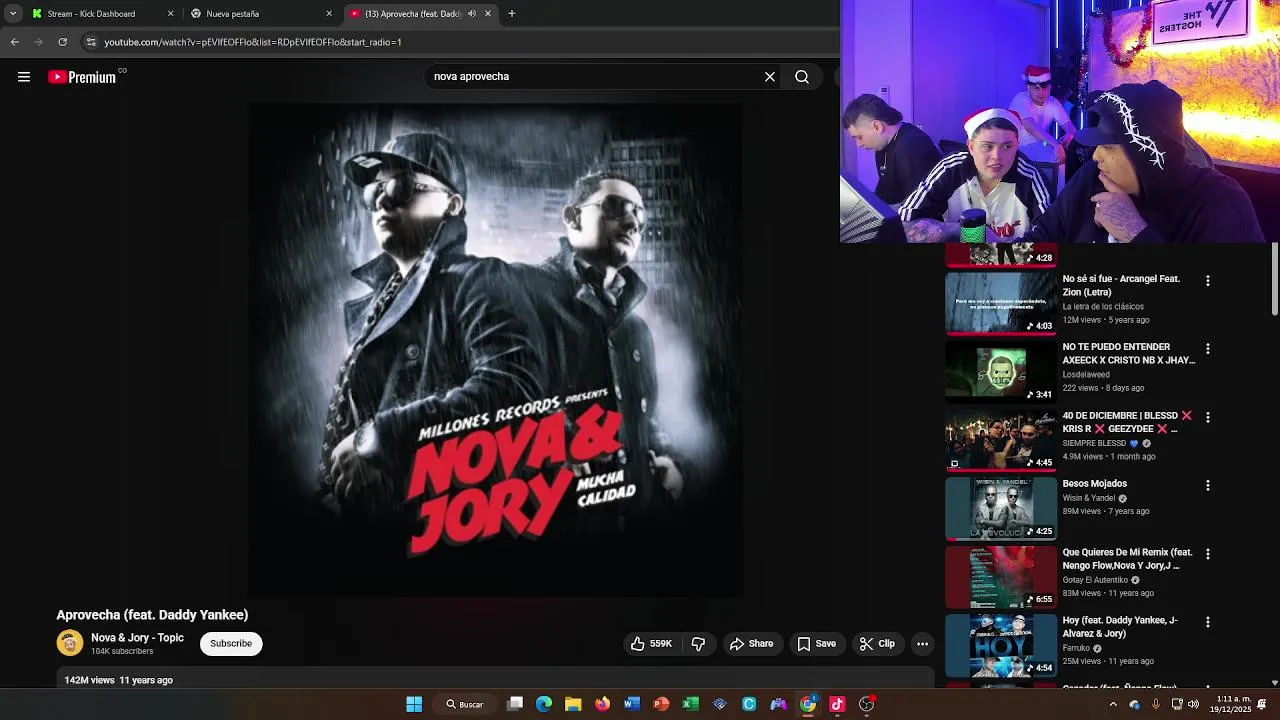Mute the YouTube tab audio icon
Viewport: 1280px width, 720px height.
click(x=472, y=14)
